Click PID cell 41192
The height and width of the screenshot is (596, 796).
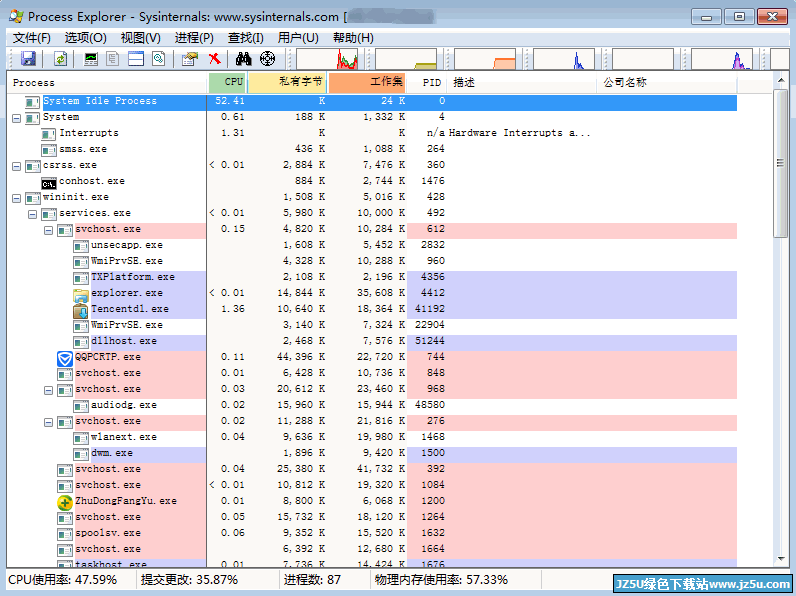coord(429,309)
